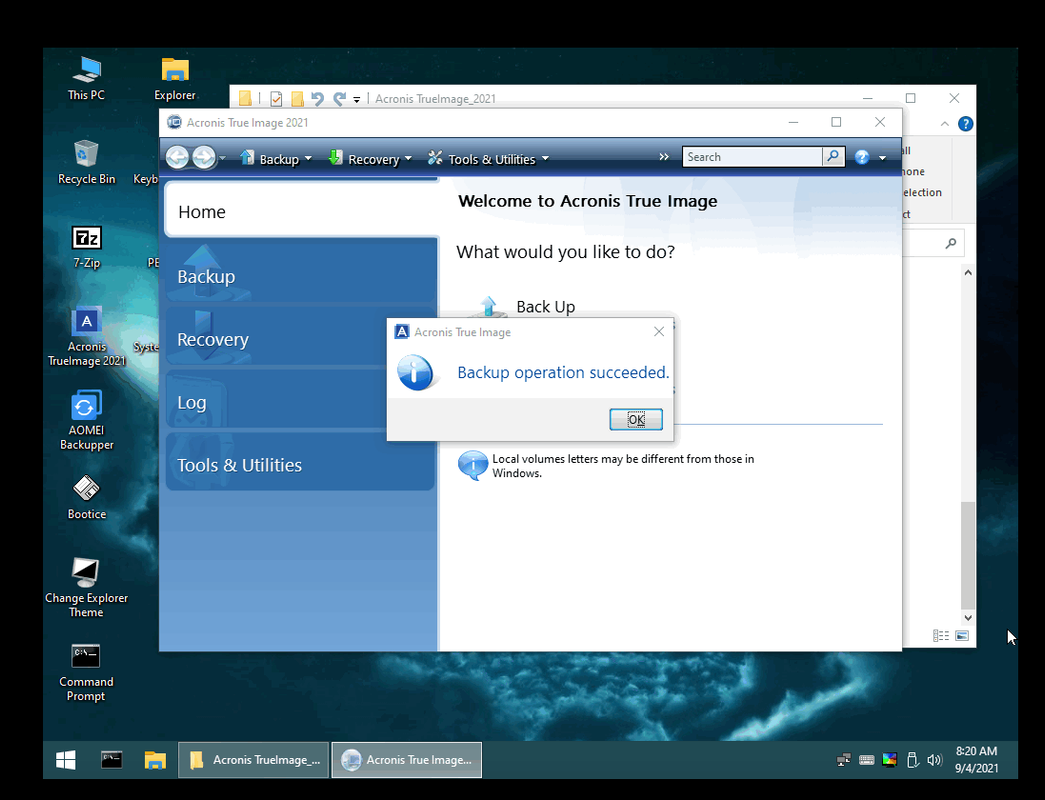Open Change Explorer Theme desktop icon
The image size is (1045, 800).
click(86, 587)
